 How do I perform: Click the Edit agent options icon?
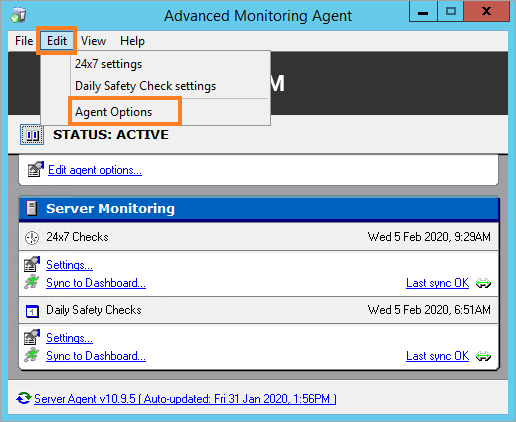coord(35,169)
